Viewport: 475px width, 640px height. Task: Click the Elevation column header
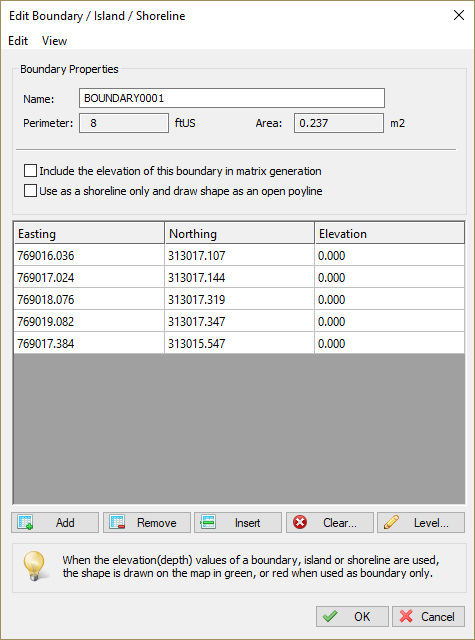[390, 233]
